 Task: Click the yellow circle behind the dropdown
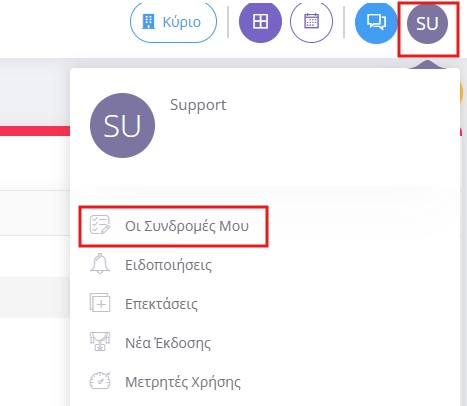coord(461,92)
